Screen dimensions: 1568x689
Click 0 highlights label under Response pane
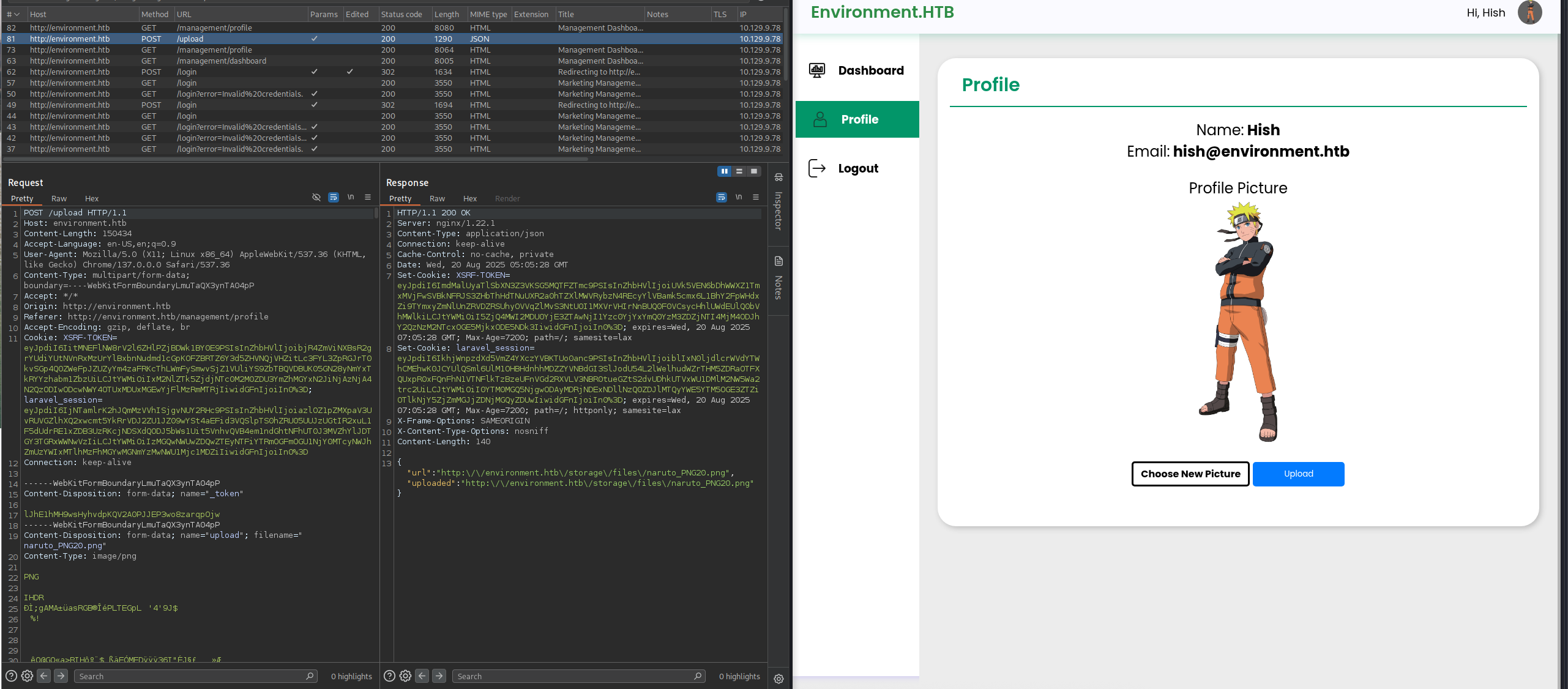point(739,676)
